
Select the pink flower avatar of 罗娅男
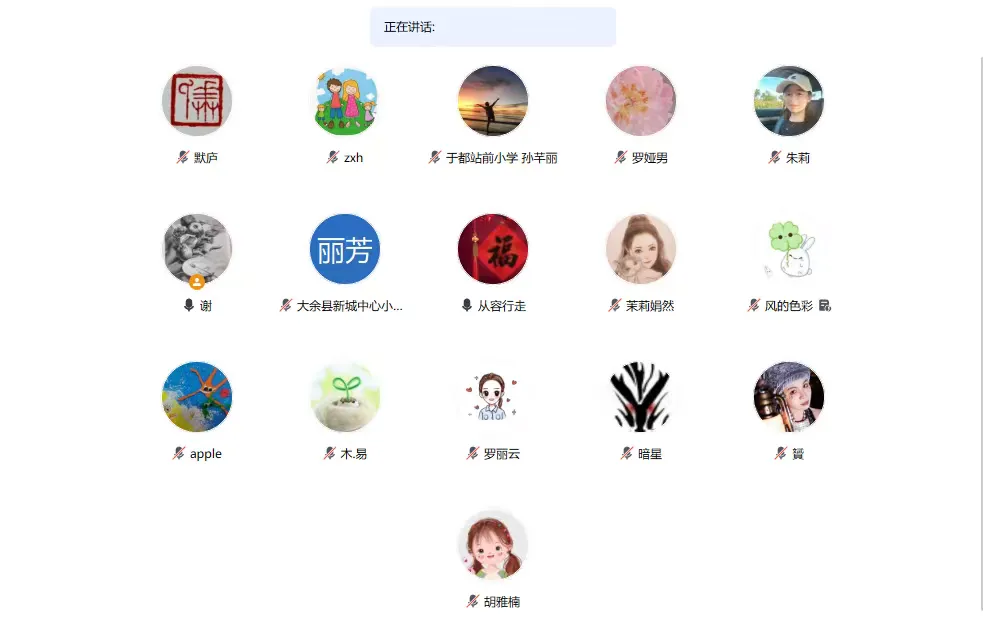coord(641,101)
